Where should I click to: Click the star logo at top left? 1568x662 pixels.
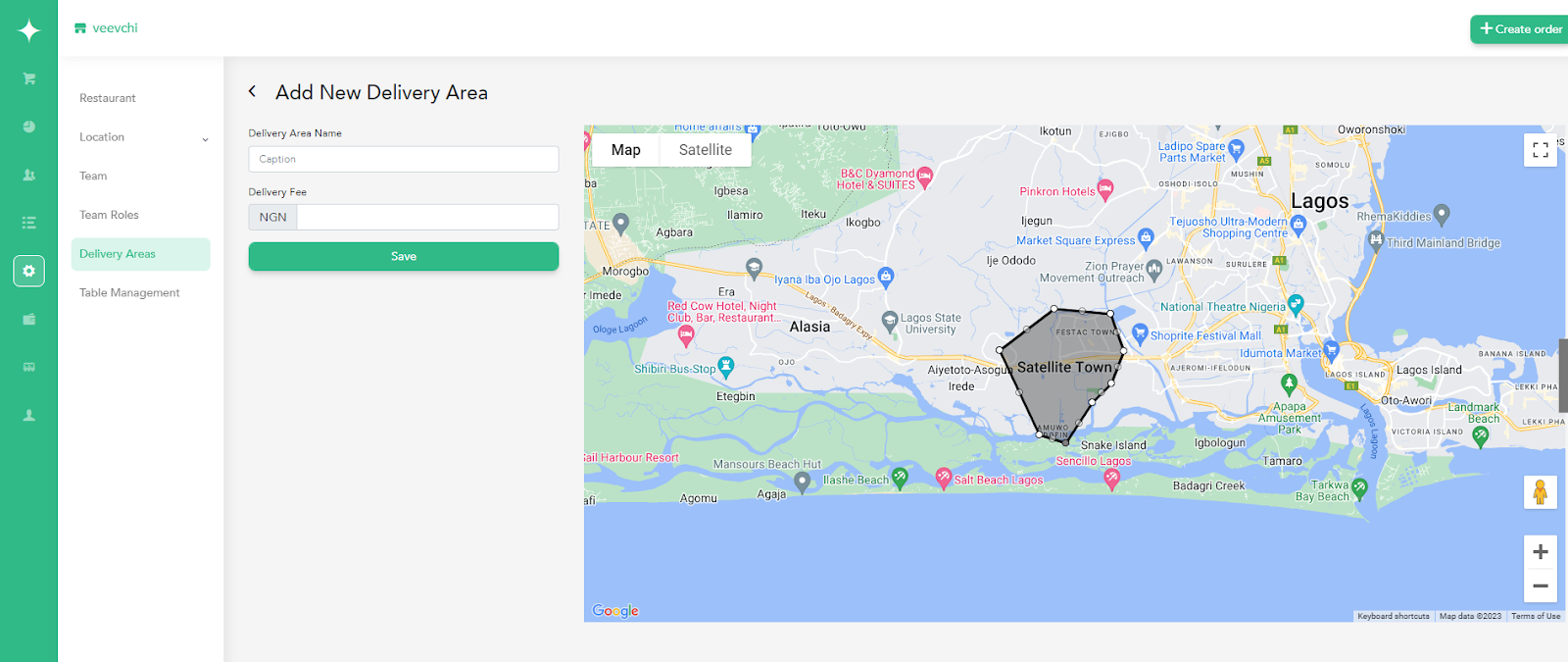(x=29, y=30)
